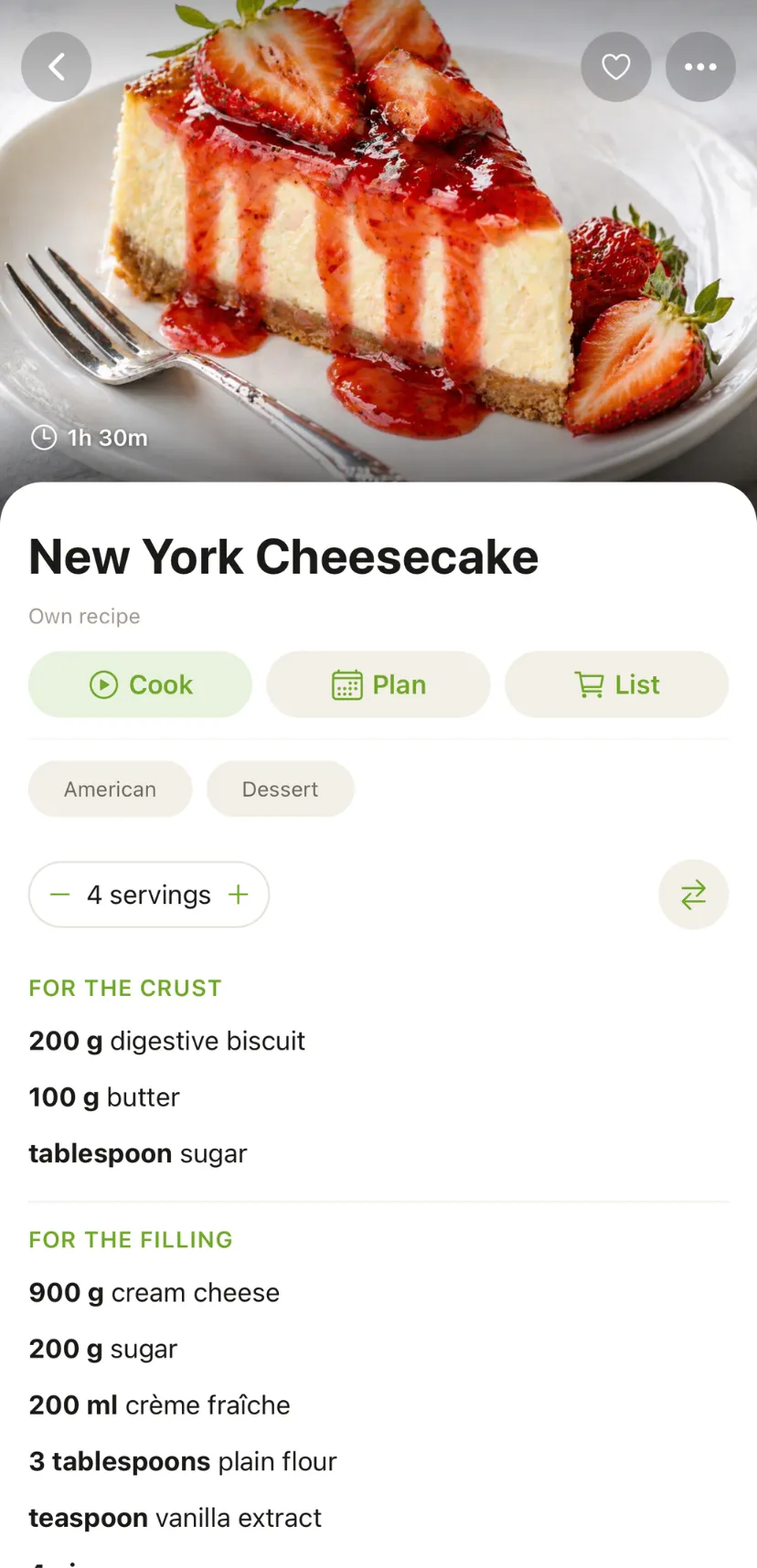This screenshot has height=1568, width=757.
Task: Tap the New York Cheesecake title
Action: tap(283, 556)
